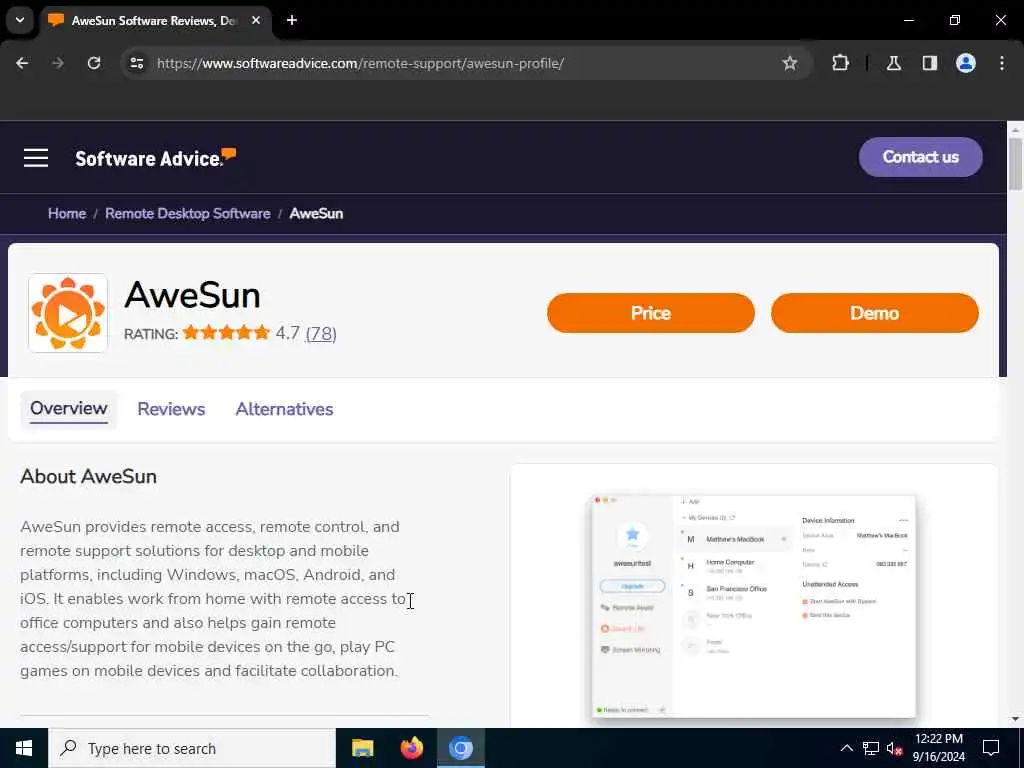This screenshot has width=1024, height=768.
Task: Select the AweSun Software Reviews browser tab
Action: click(155, 20)
